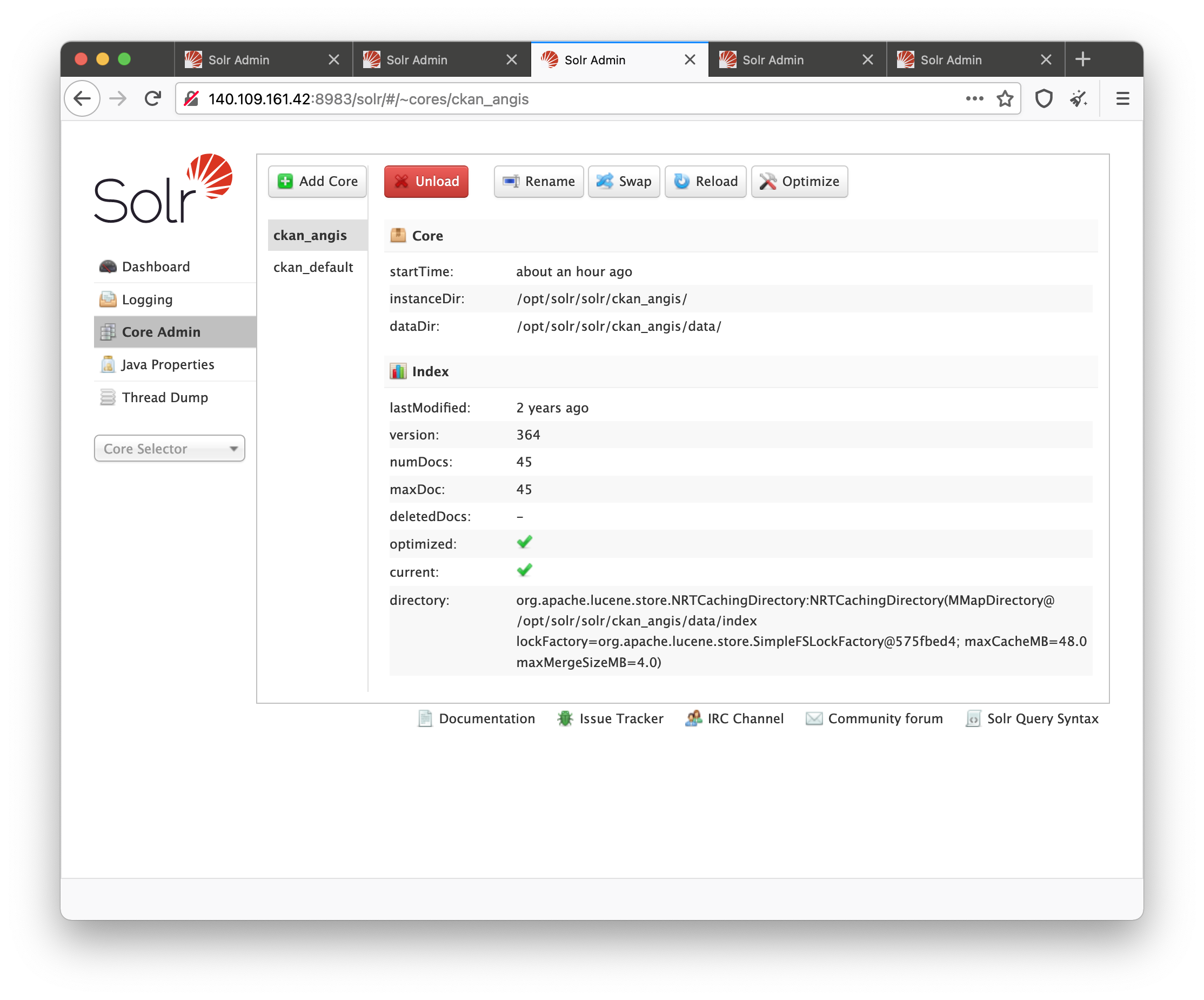Click the Issue Tracker bug icon

[565, 718]
